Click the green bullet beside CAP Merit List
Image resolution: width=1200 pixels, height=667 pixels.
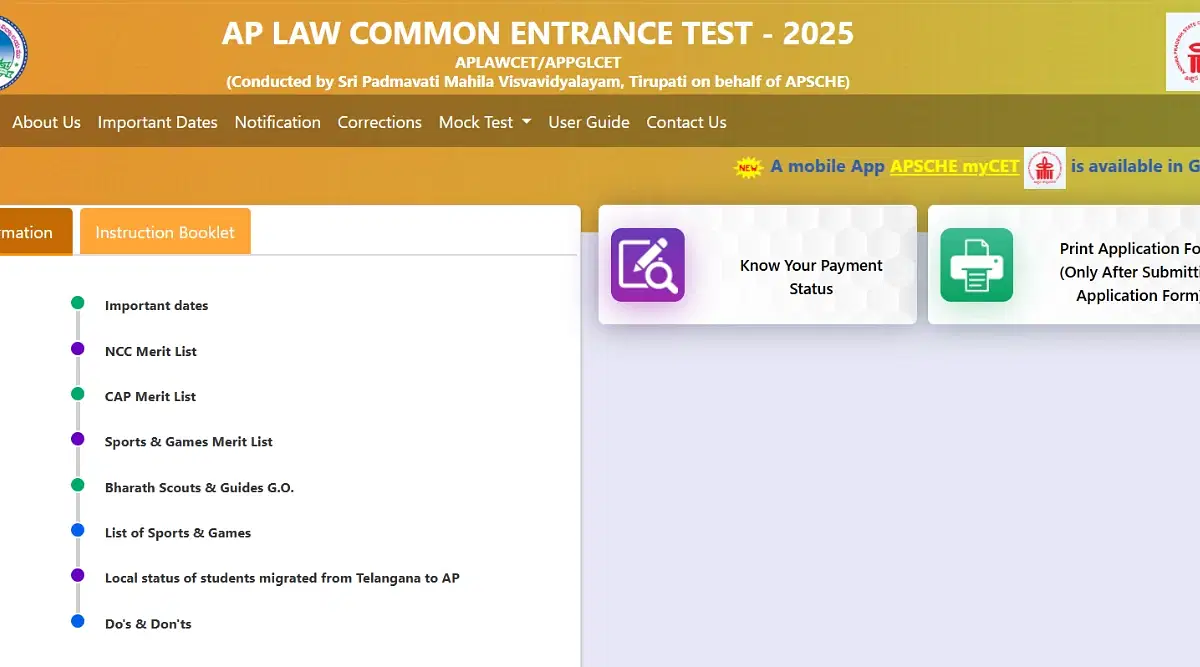78,394
